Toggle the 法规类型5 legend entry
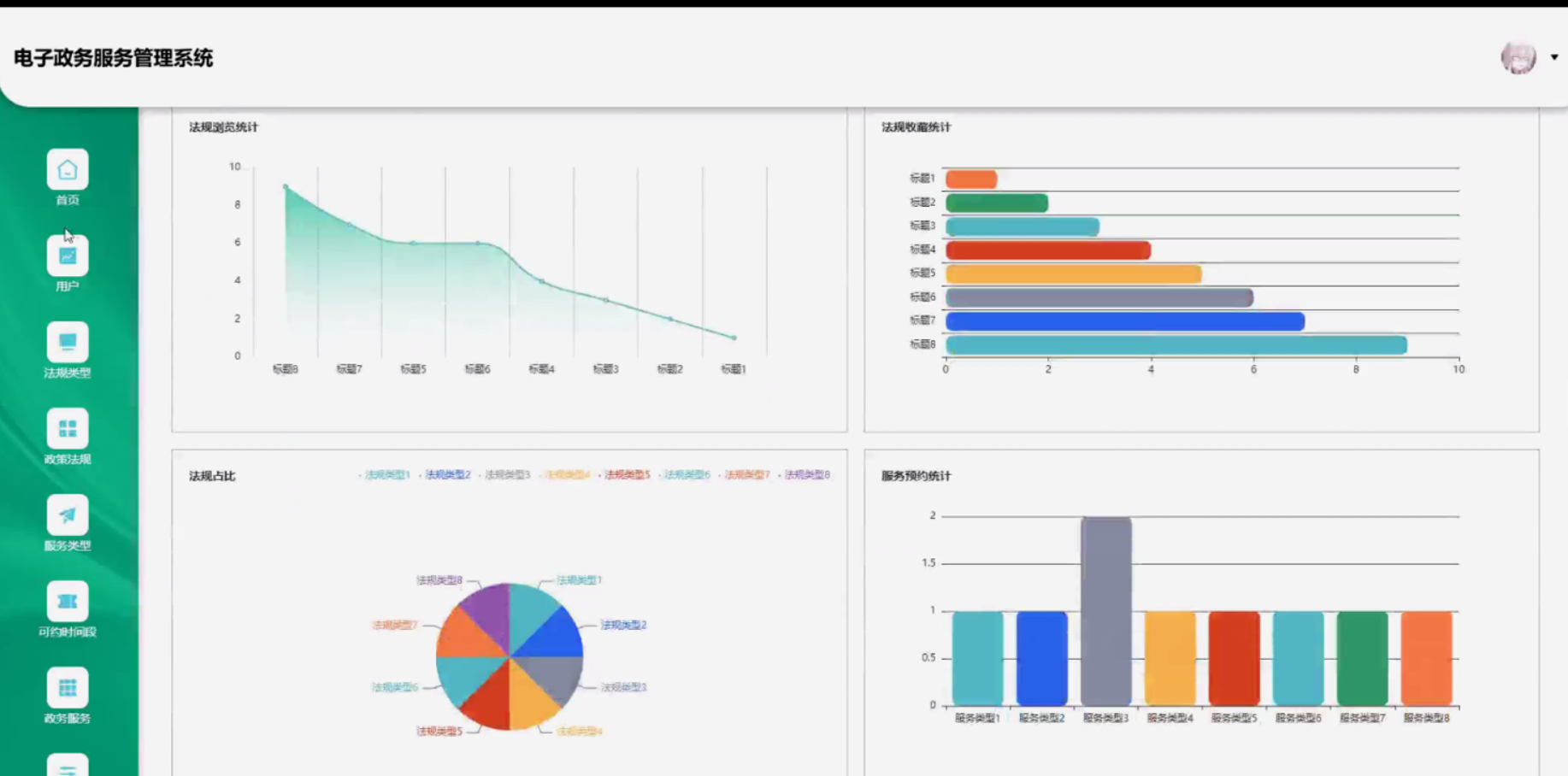 coord(624,475)
